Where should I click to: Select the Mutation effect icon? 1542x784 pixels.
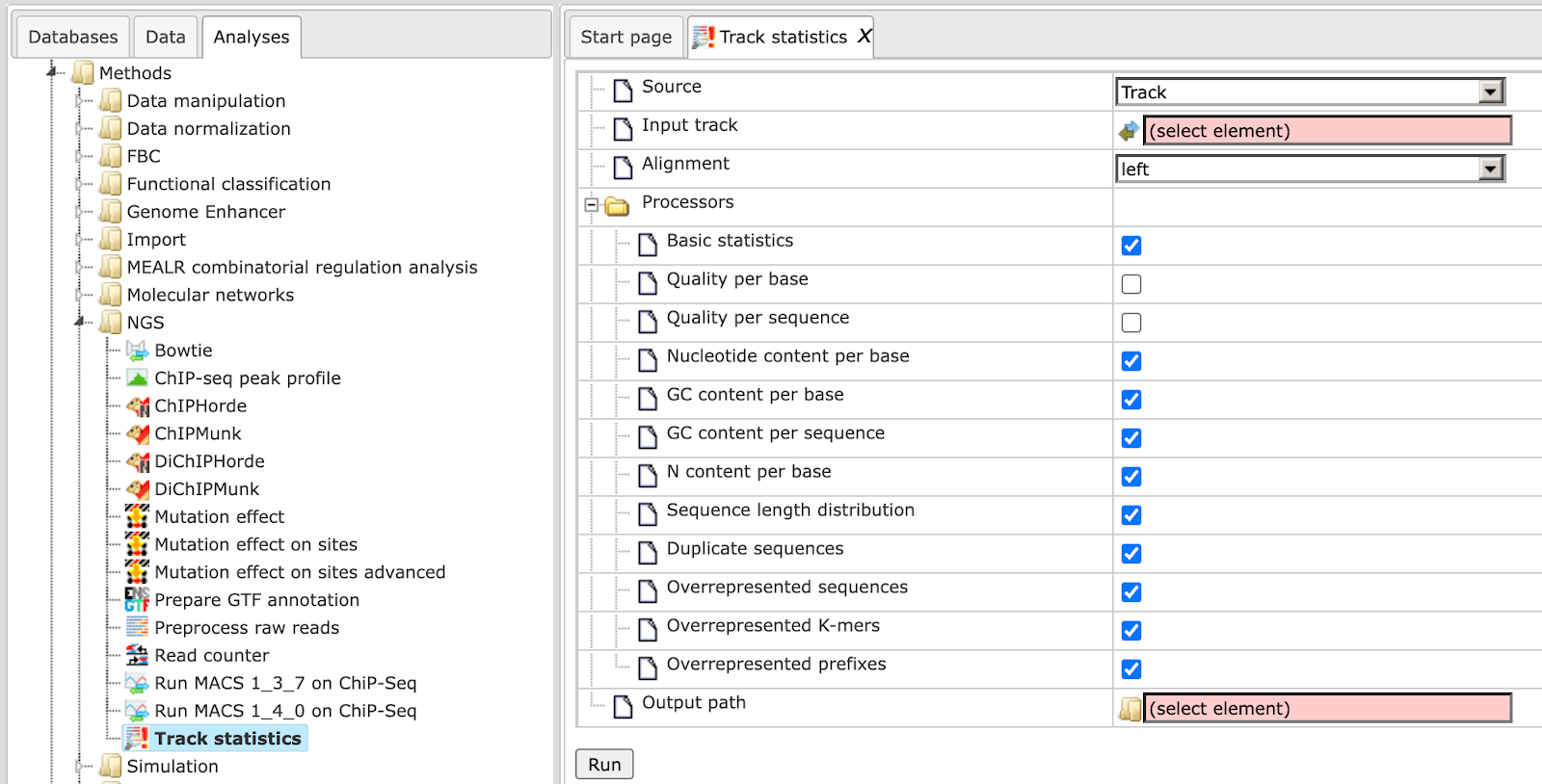(138, 517)
